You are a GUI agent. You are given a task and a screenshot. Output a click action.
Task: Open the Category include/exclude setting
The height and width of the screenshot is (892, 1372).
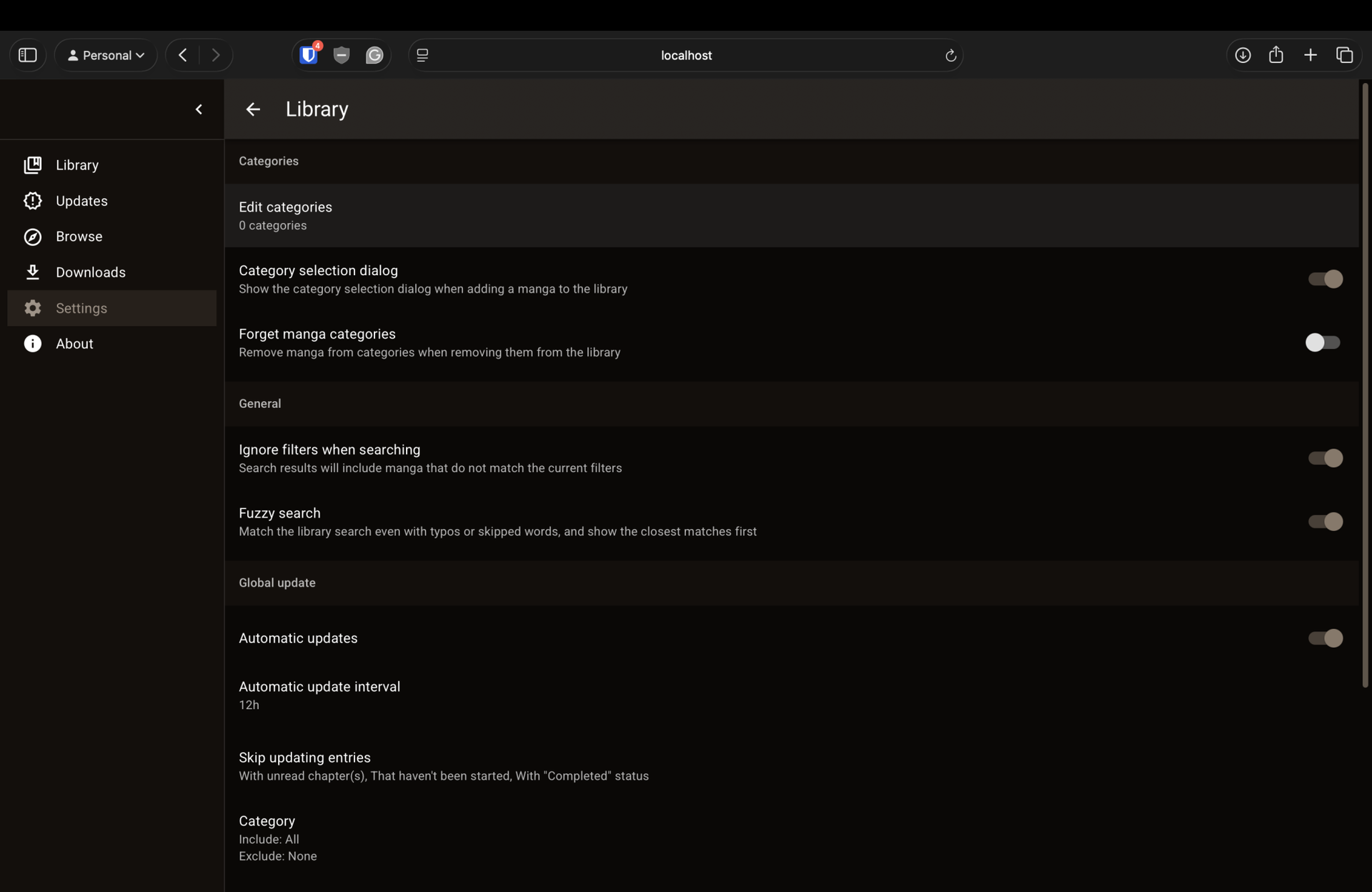click(792, 838)
